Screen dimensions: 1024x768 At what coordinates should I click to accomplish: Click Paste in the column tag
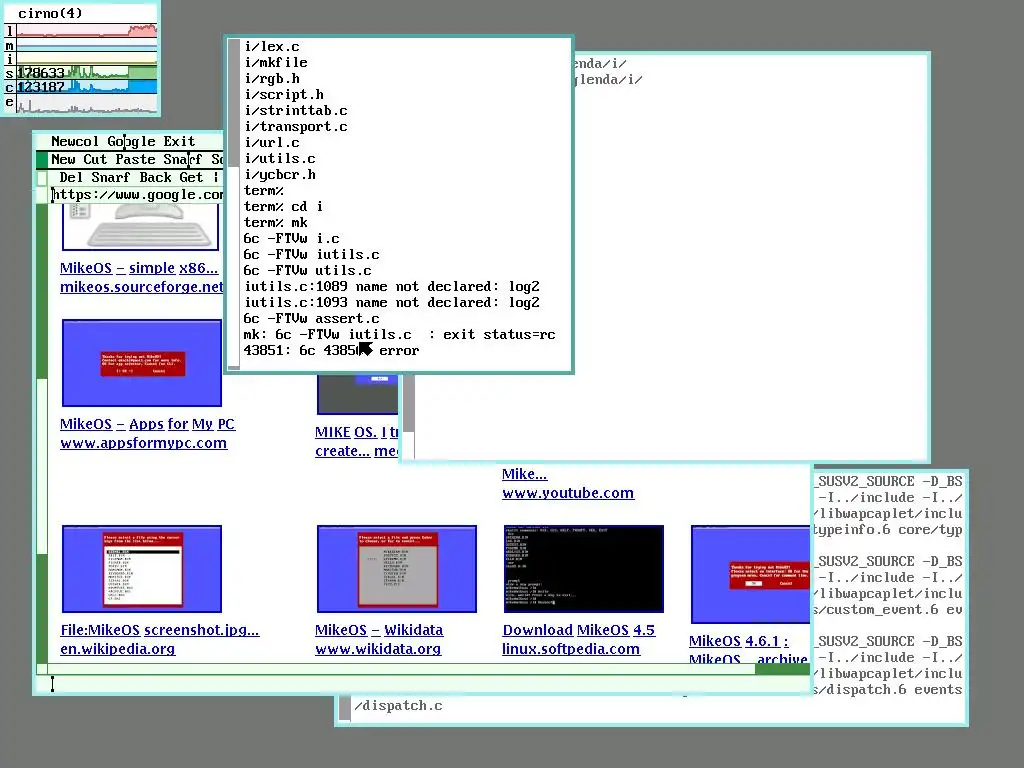tap(135, 159)
